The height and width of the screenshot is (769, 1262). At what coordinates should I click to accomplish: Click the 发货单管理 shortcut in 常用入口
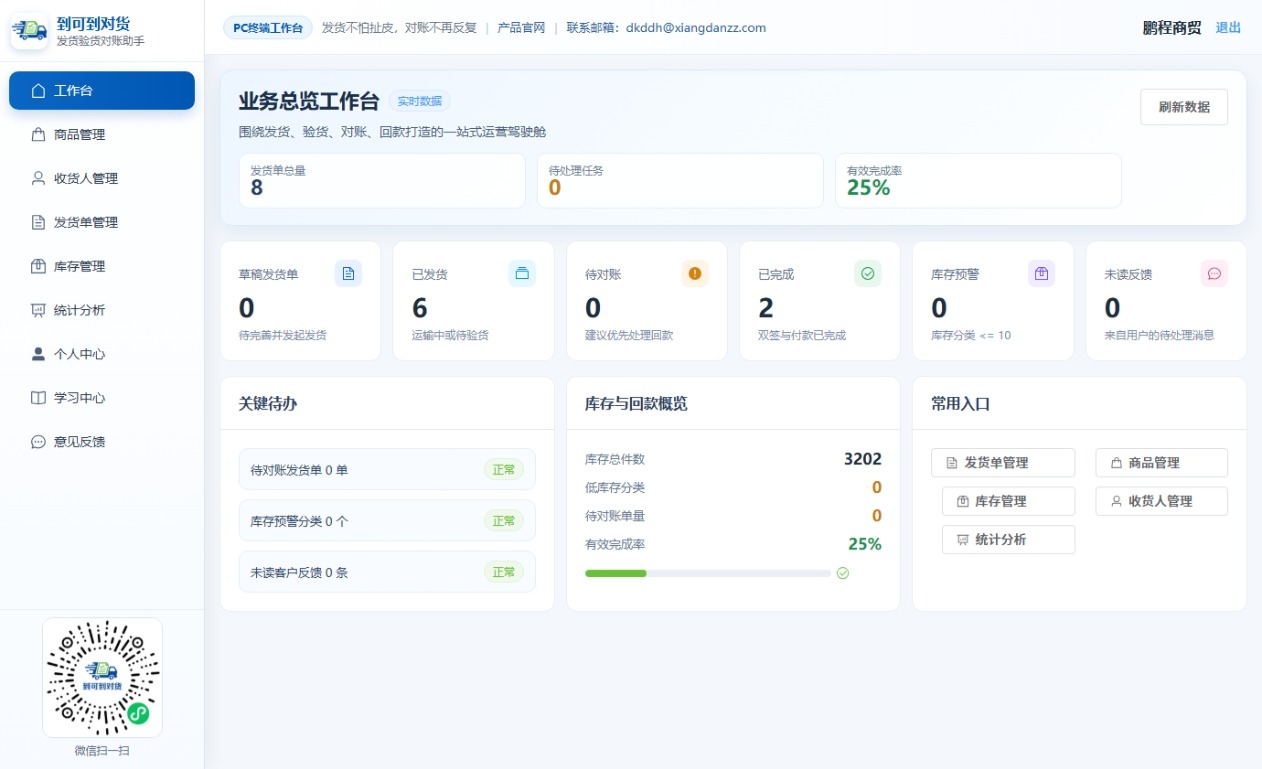tap(1003, 463)
